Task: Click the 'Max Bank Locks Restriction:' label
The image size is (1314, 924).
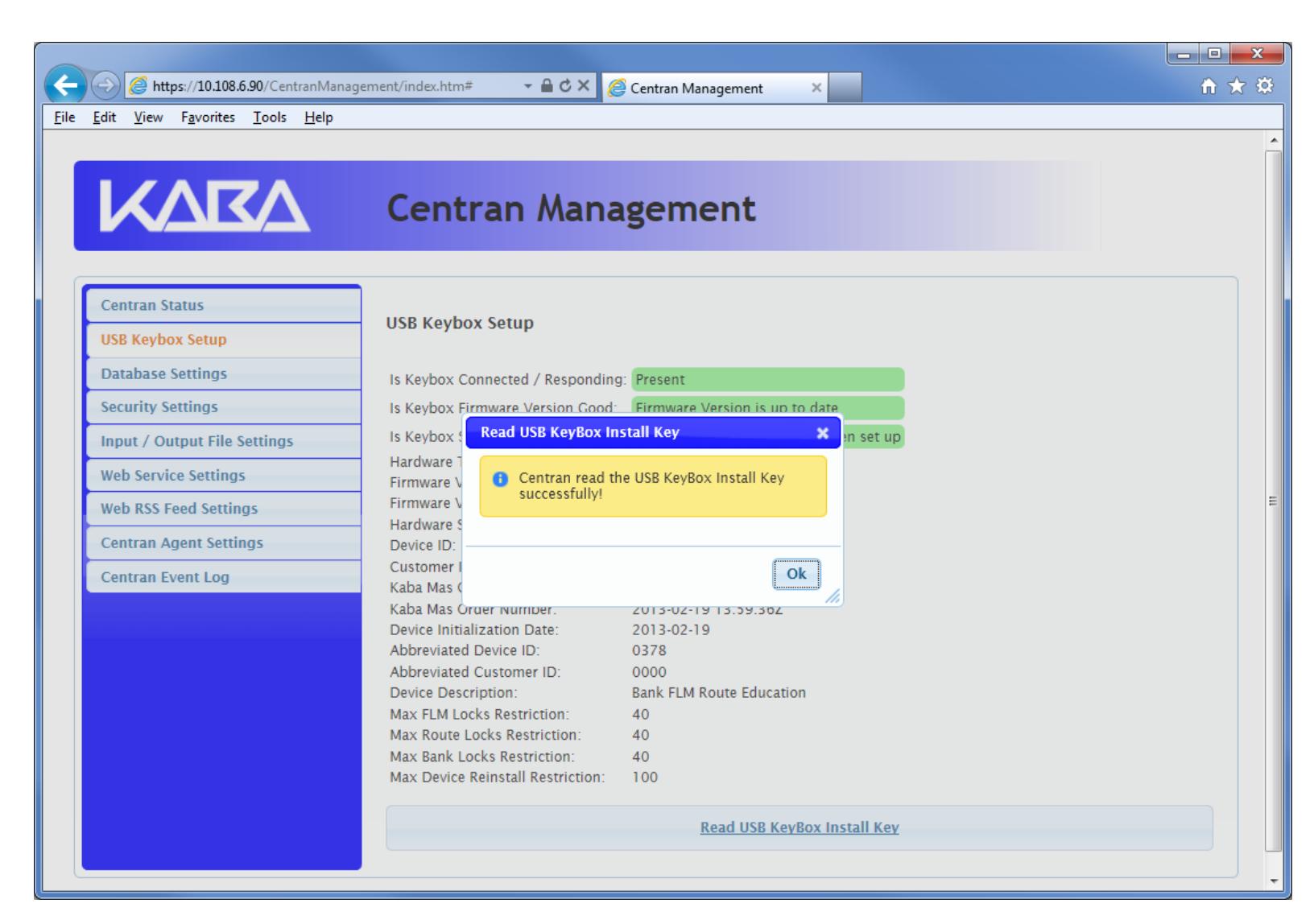Action: (x=482, y=757)
